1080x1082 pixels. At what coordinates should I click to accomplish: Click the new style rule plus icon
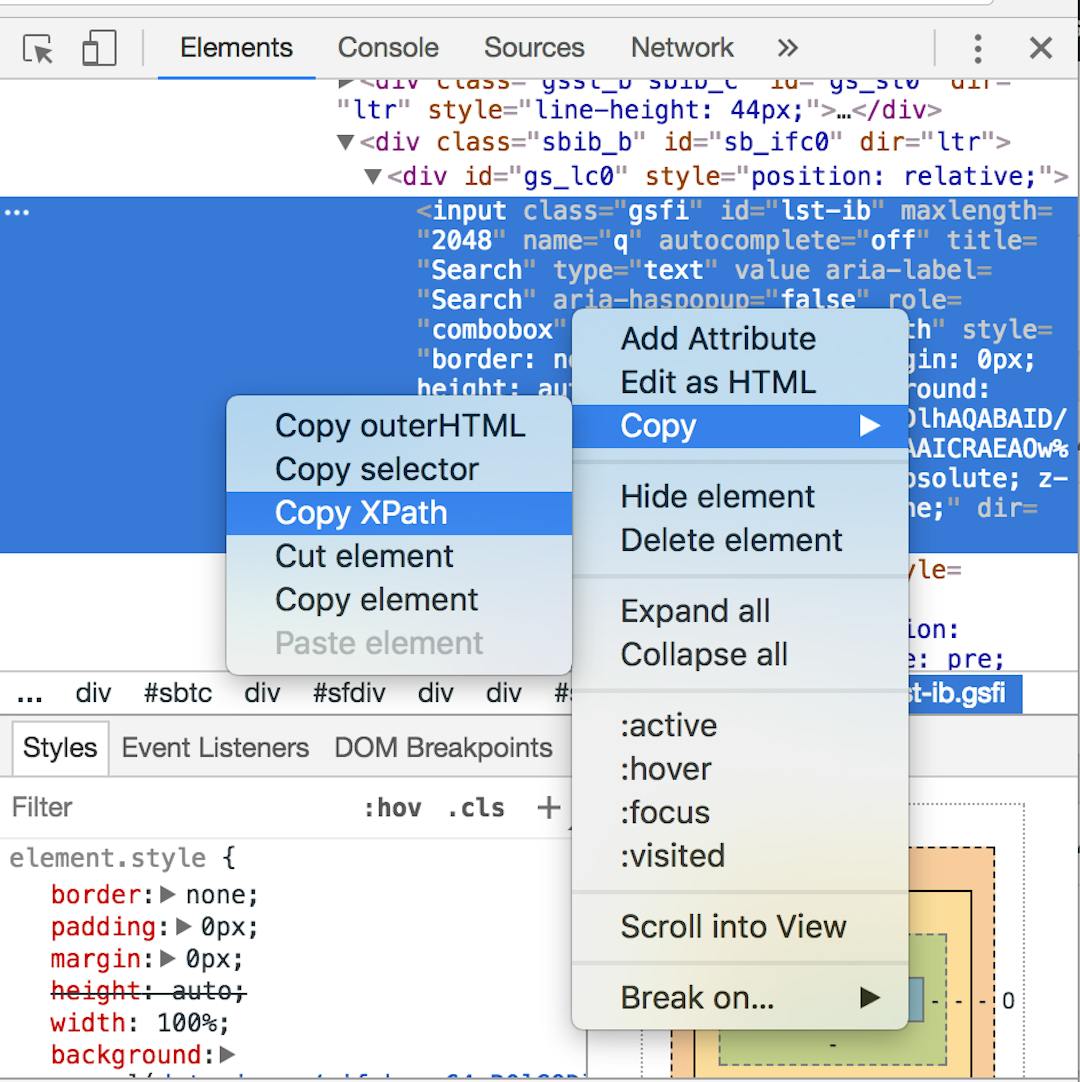point(548,808)
